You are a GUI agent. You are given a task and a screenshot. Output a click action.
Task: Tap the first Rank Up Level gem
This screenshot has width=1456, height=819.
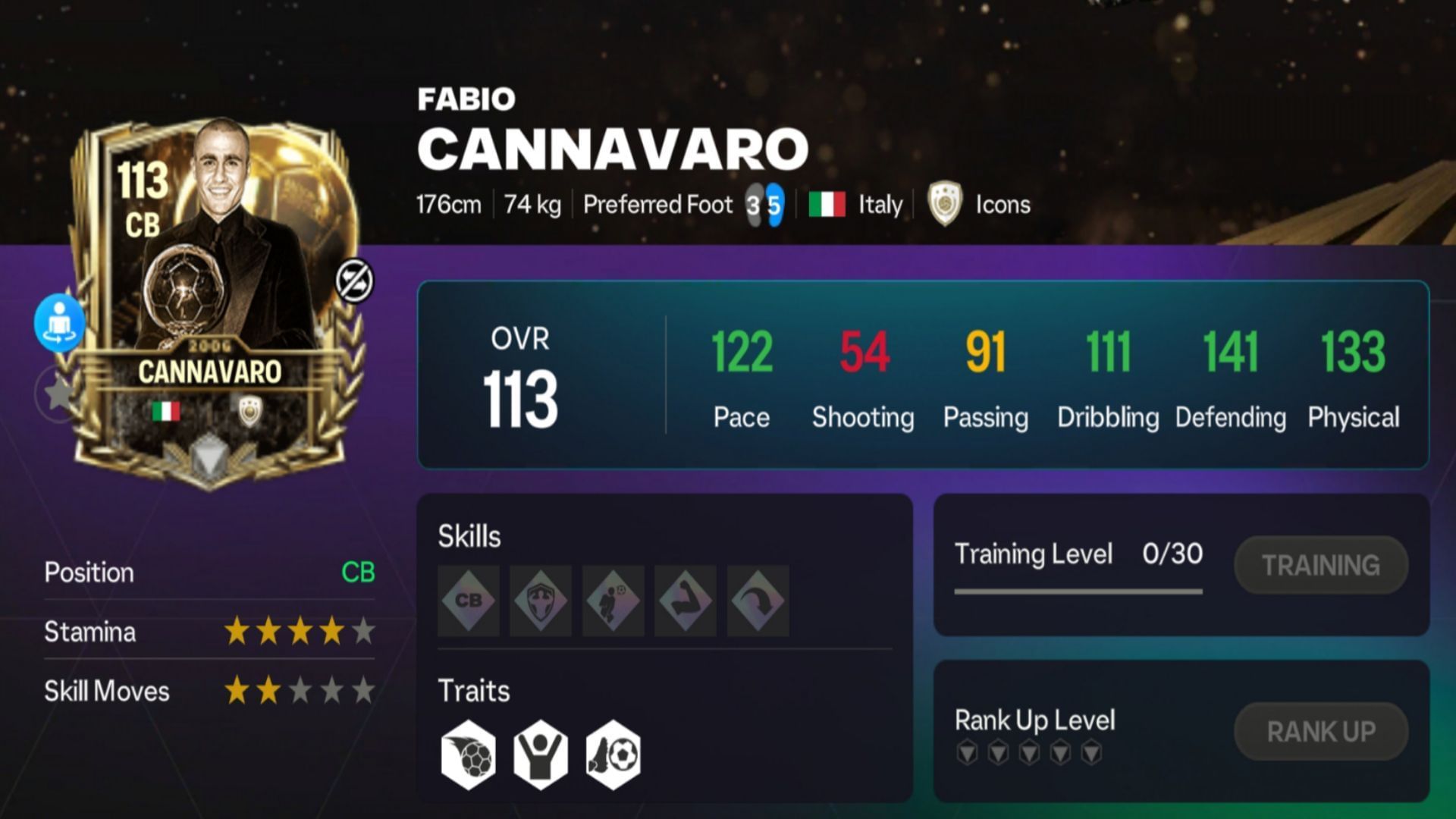tap(968, 752)
